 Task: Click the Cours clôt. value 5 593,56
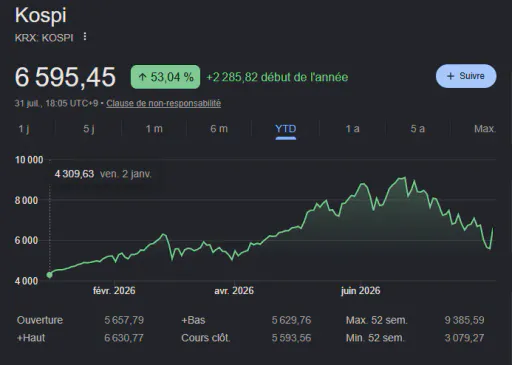point(291,338)
